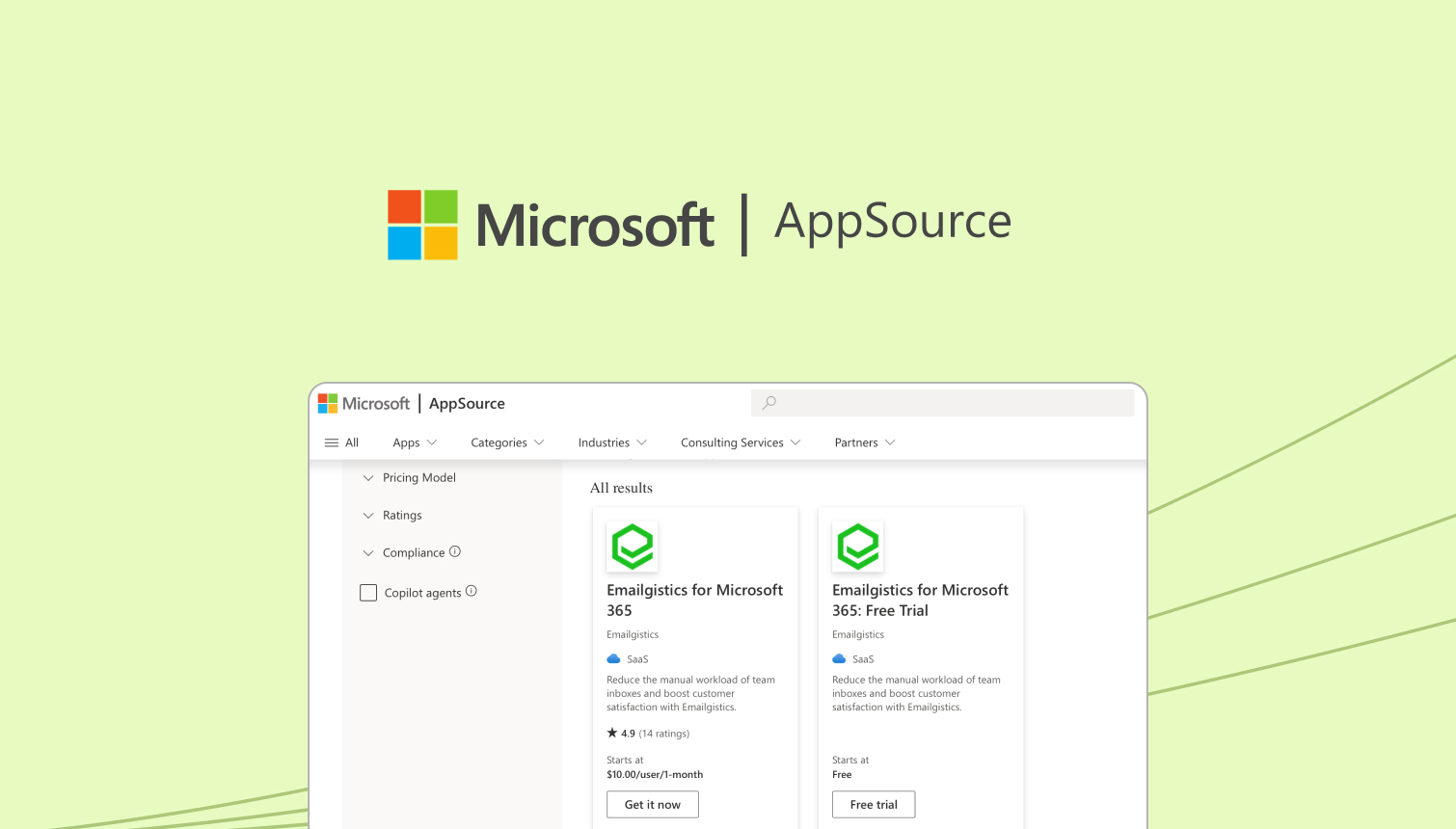
Task: Click the Copilot agents info icon
Action: point(472,591)
